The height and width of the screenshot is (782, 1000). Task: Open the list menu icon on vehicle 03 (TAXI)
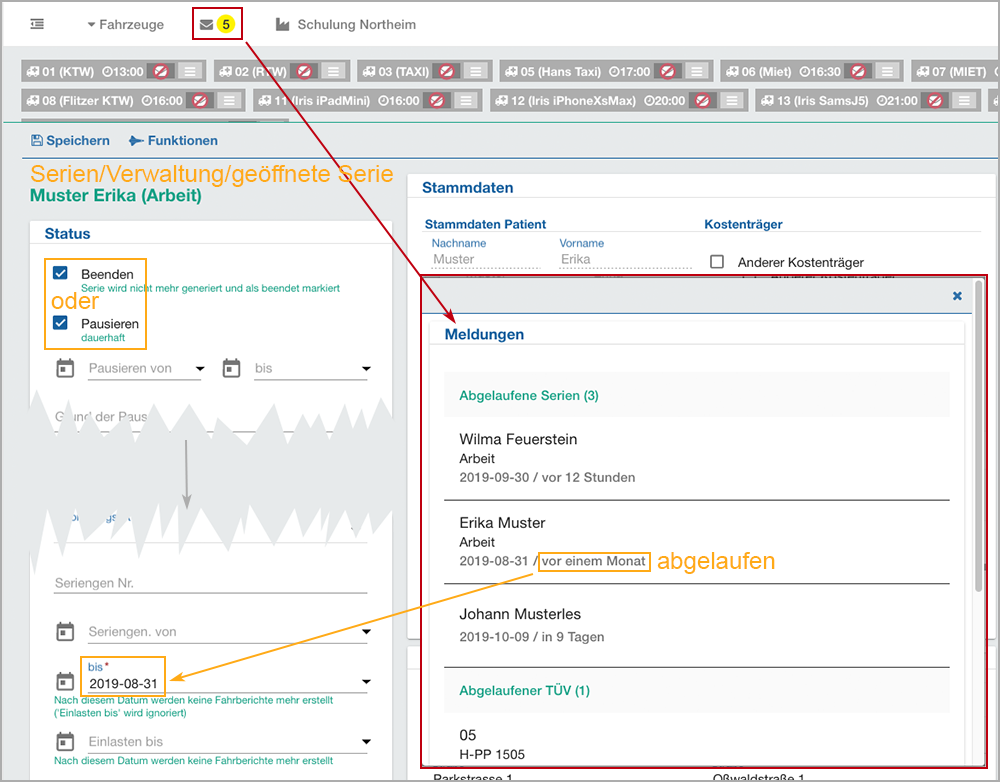[x=477, y=71]
